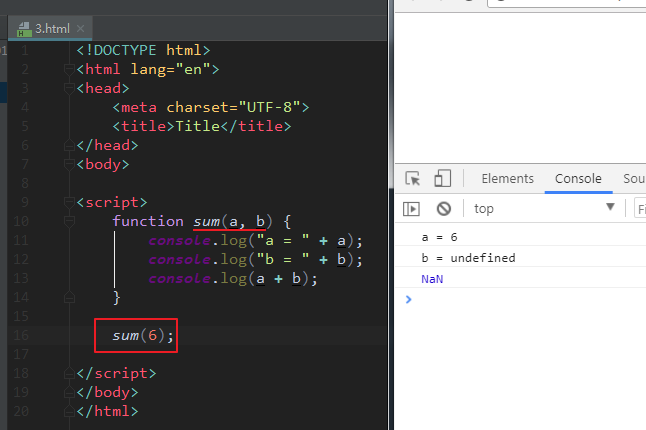Click the closing html fold marker on line 20
The image size is (646, 430).
tap(69, 411)
